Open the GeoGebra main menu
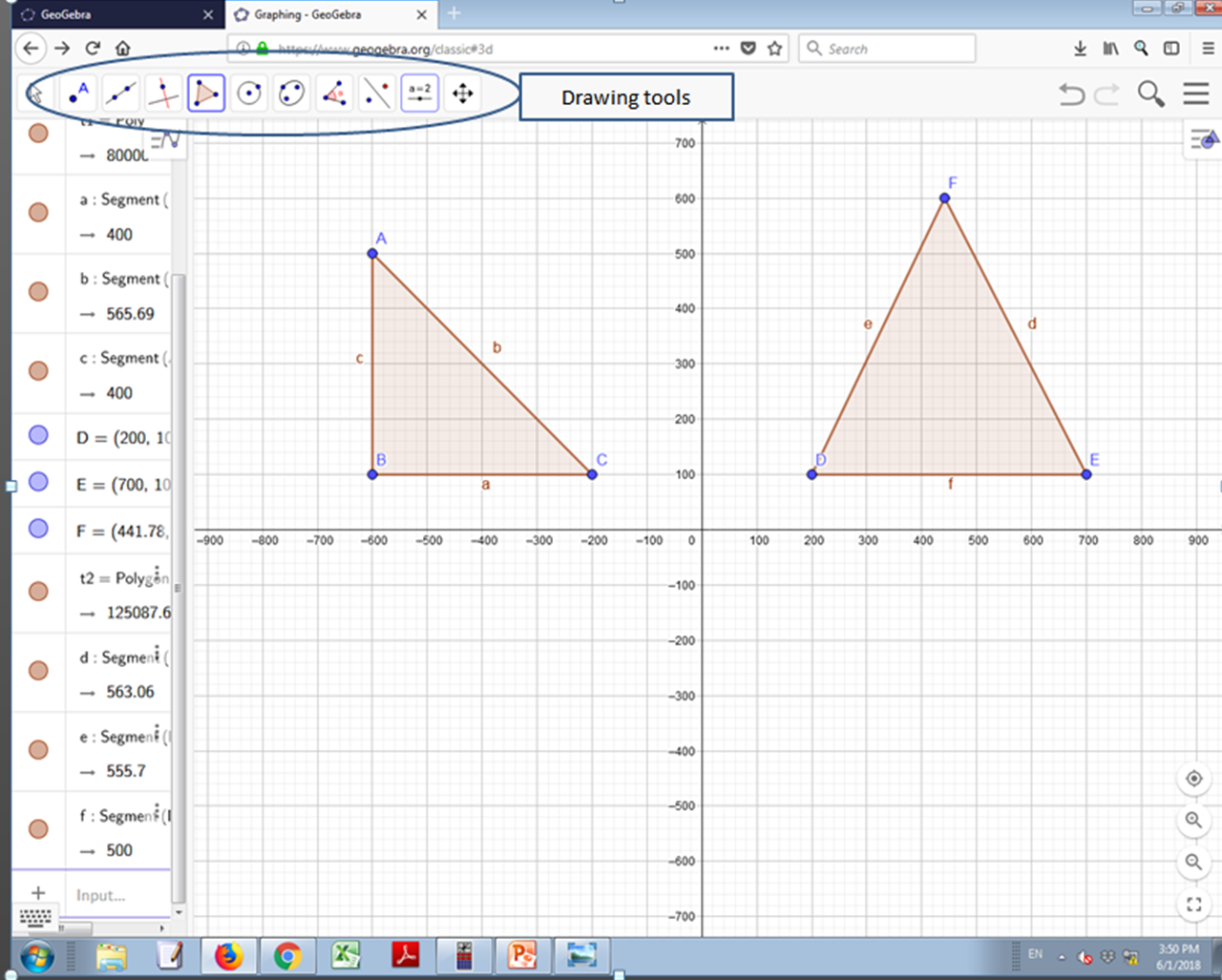The image size is (1222, 980). (x=1194, y=94)
